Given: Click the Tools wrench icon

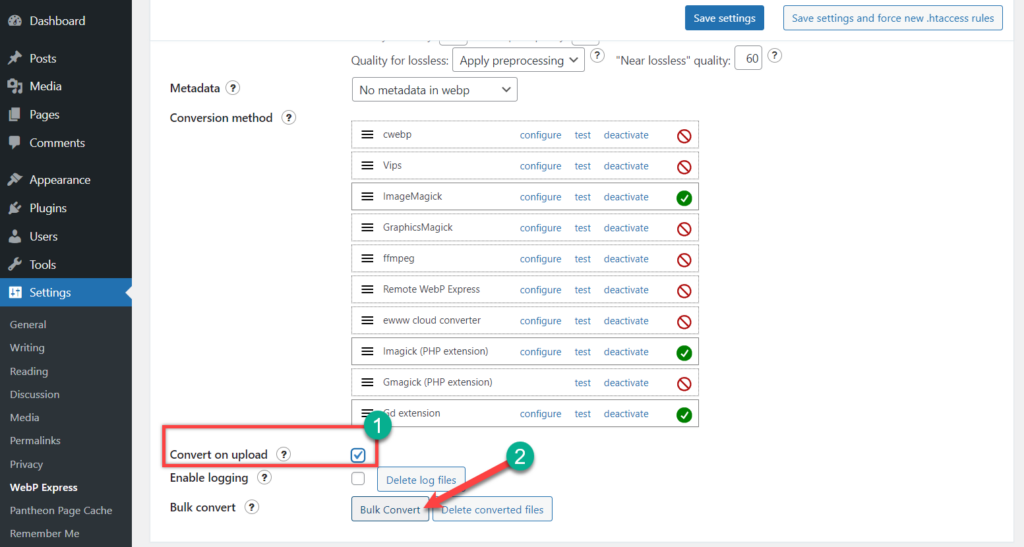Looking at the screenshot, I should pyautogui.click(x=14, y=264).
